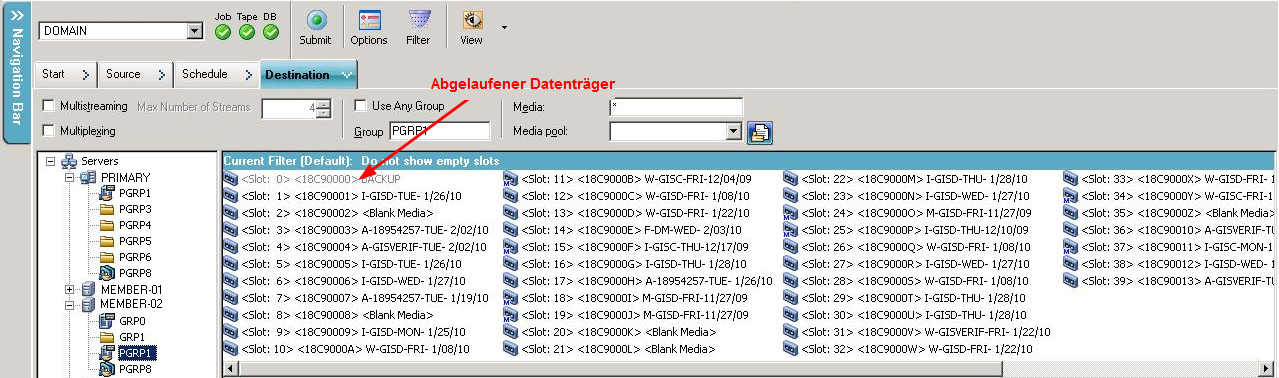The image size is (1279, 378).
Task: Open the Destination tab
Action: tap(309, 74)
